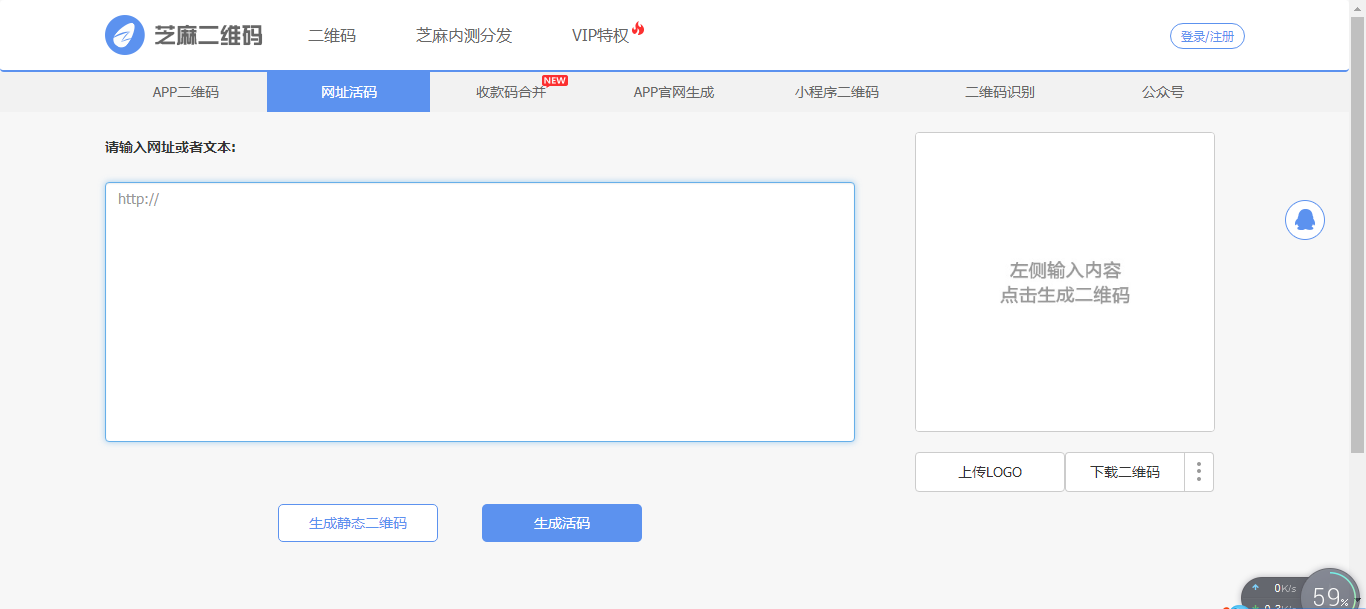
Task: Open the QQ penguin support icon
Action: tap(1304, 220)
